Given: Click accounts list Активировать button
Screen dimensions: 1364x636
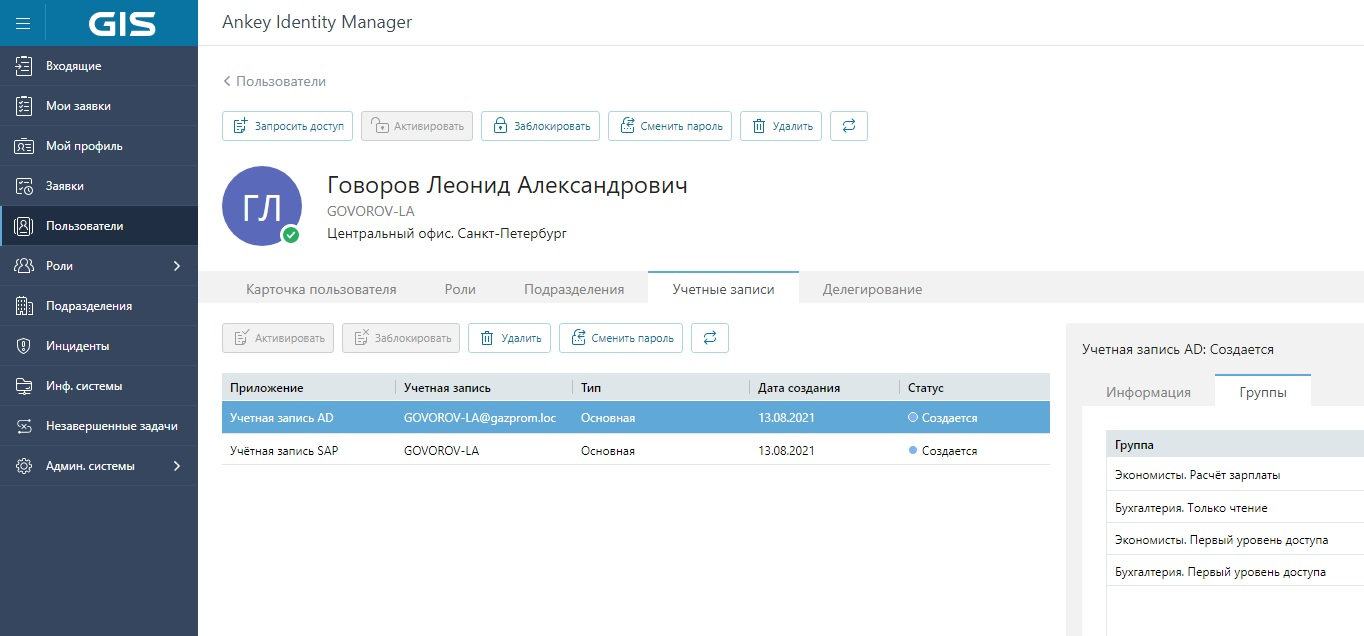Looking at the screenshot, I should point(278,338).
